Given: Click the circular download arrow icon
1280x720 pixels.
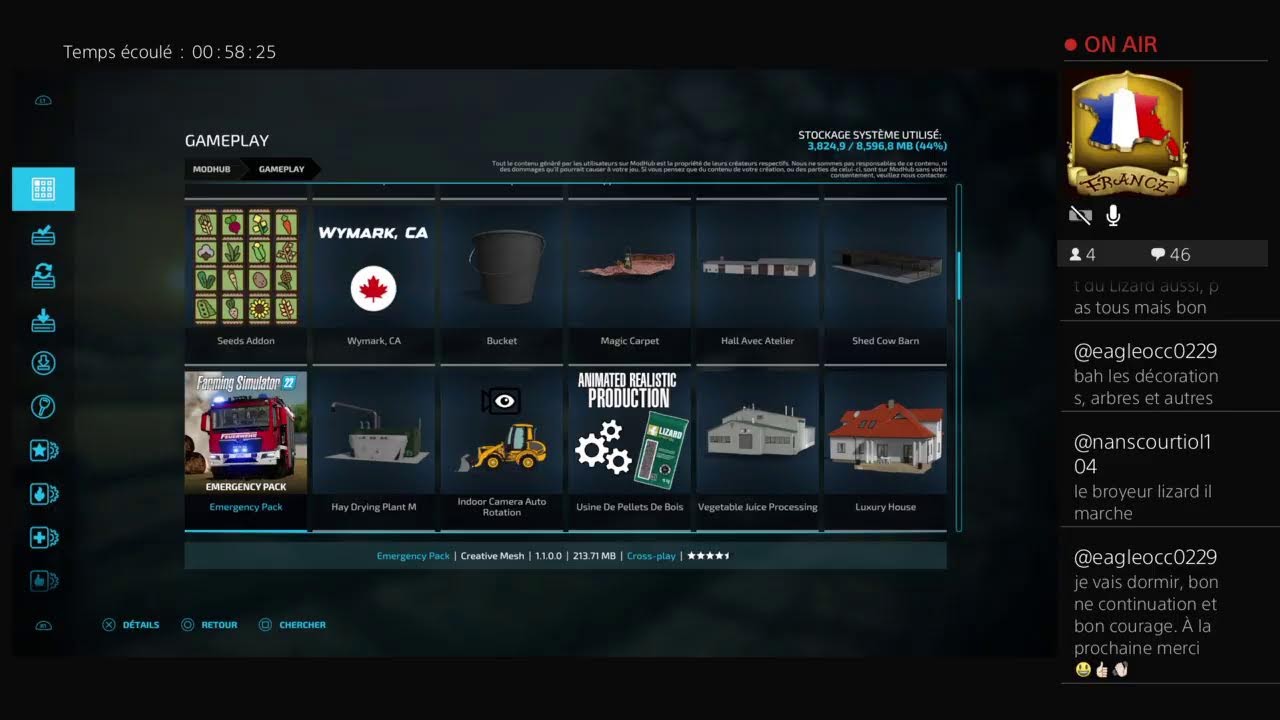Looking at the screenshot, I should pyautogui.click(x=43, y=363).
